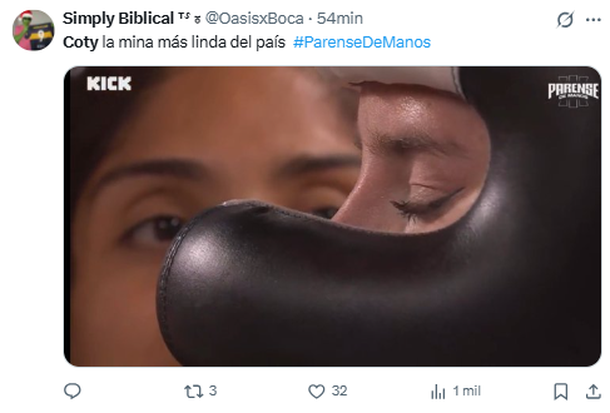This screenshot has width=610, height=413.
Task: Open the share post upload-arrow icon
Action: pyautogui.click(x=593, y=391)
